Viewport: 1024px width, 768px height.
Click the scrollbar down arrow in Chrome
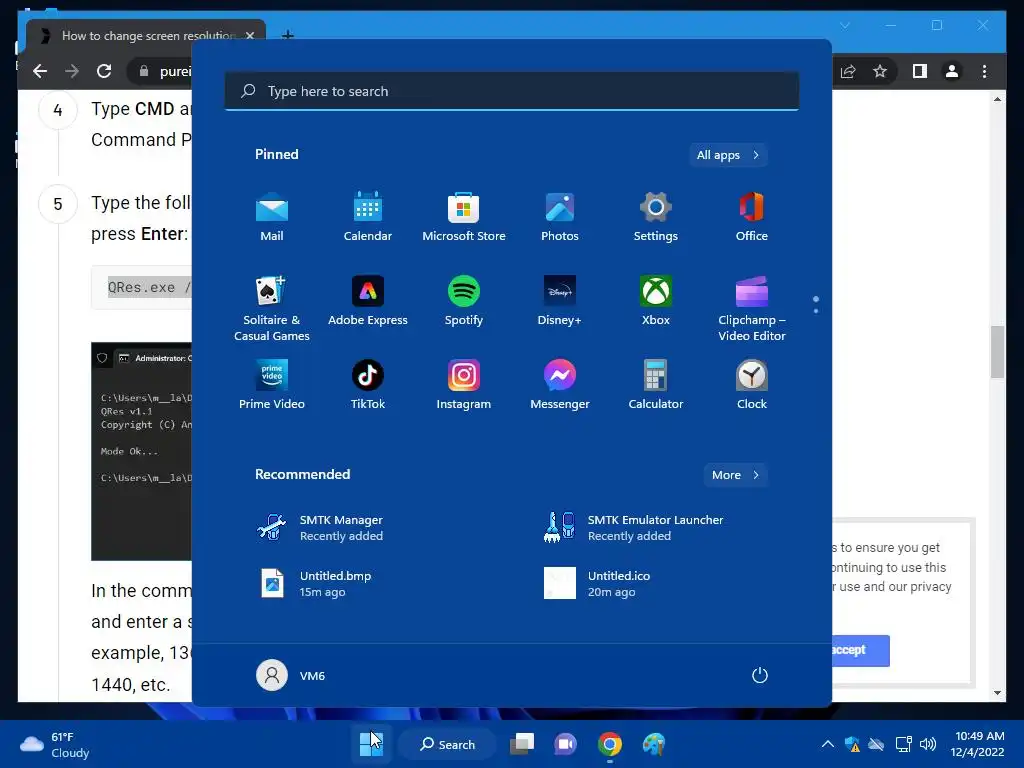pos(997,693)
